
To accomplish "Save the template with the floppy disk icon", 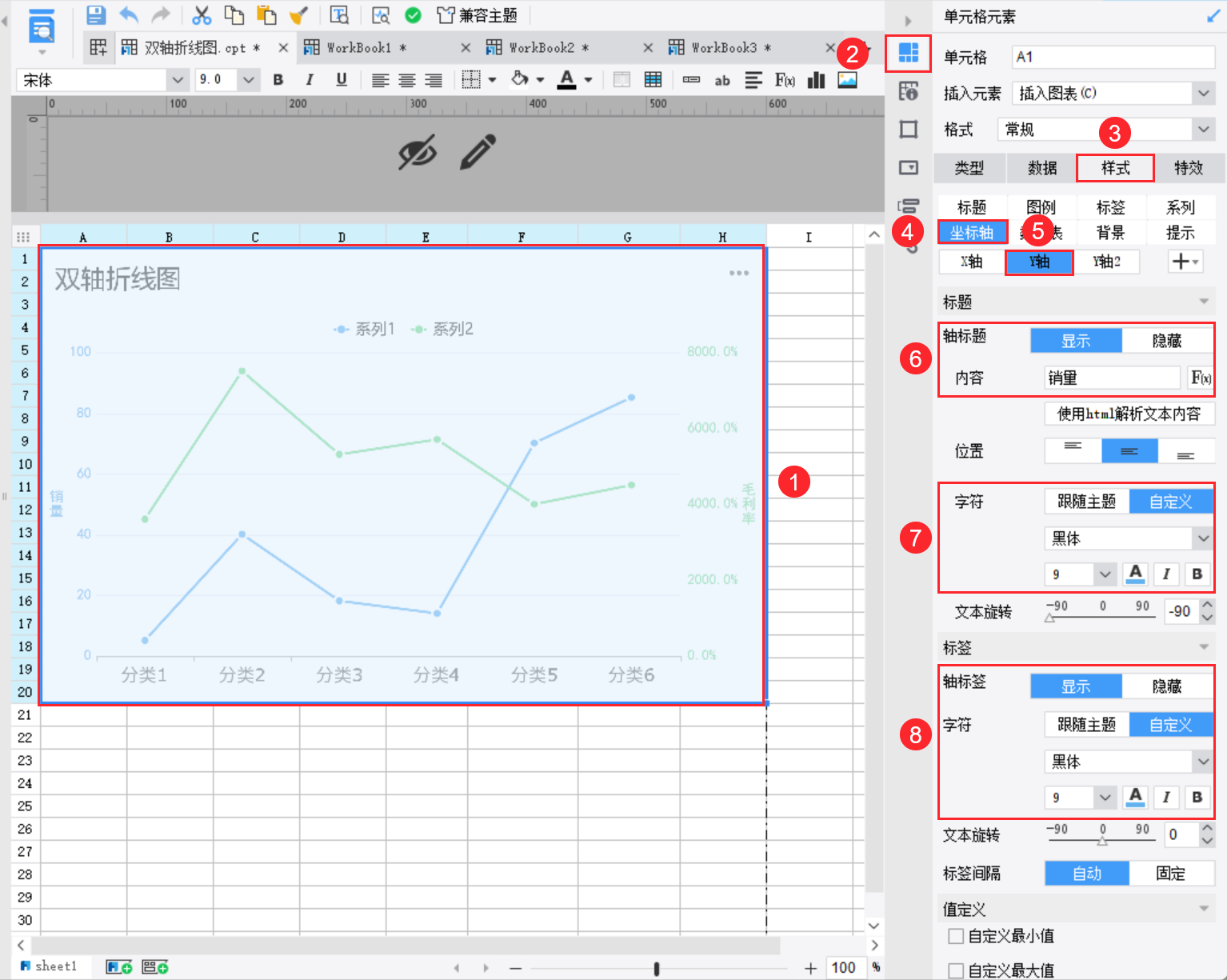I will tap(96, 15).
